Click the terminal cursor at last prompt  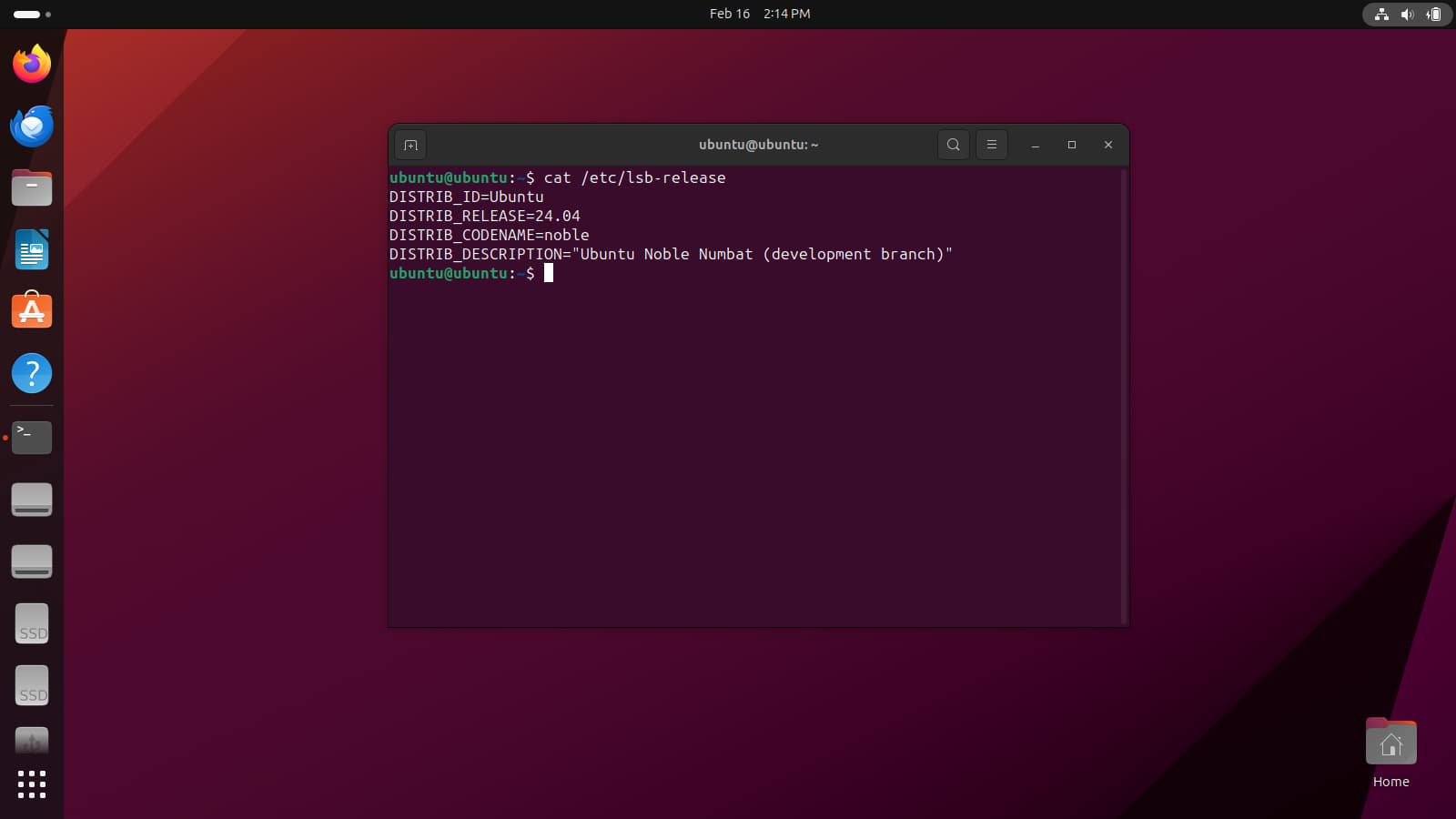549,273
